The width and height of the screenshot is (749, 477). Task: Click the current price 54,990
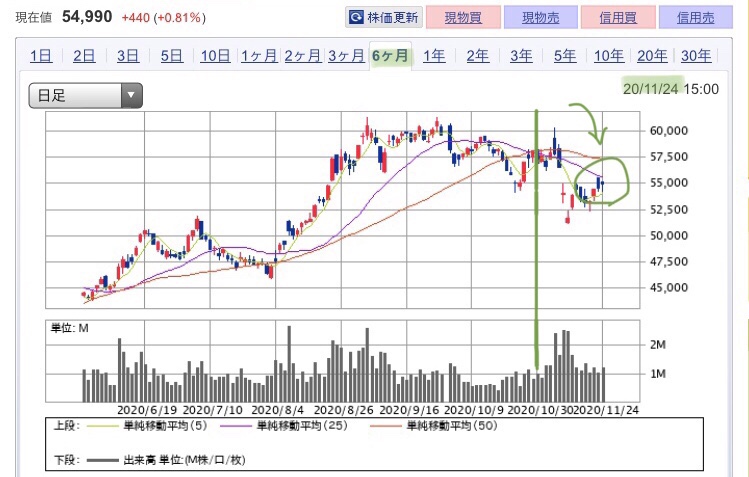coord(87,17)
